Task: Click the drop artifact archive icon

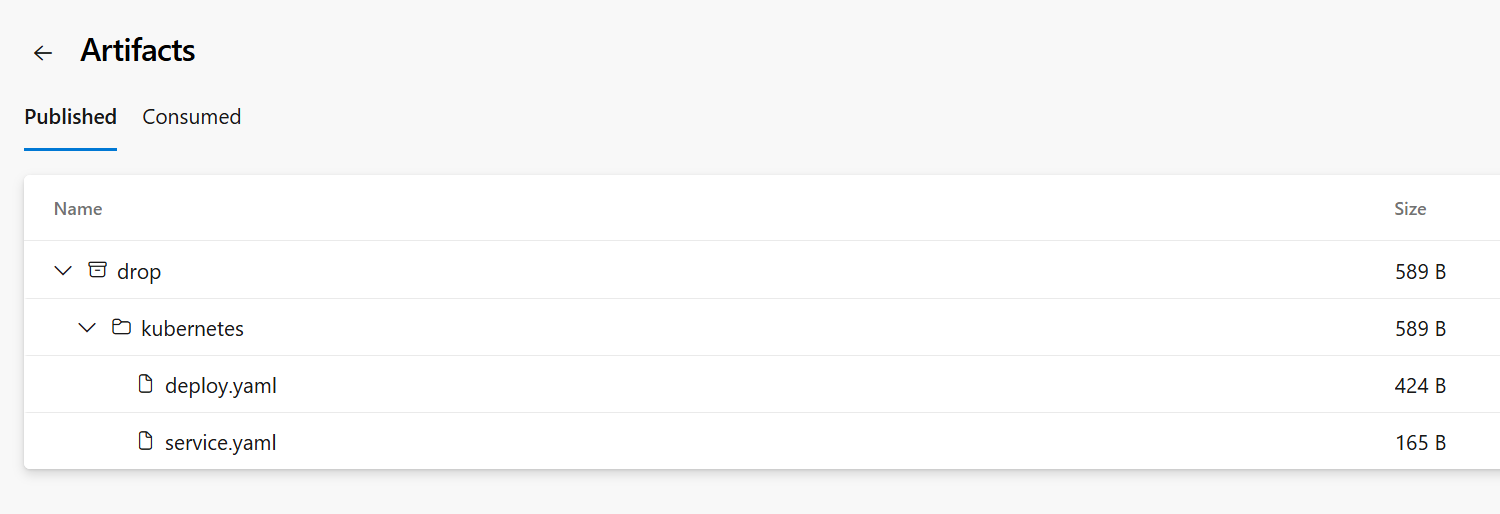Action: [97, 270]
